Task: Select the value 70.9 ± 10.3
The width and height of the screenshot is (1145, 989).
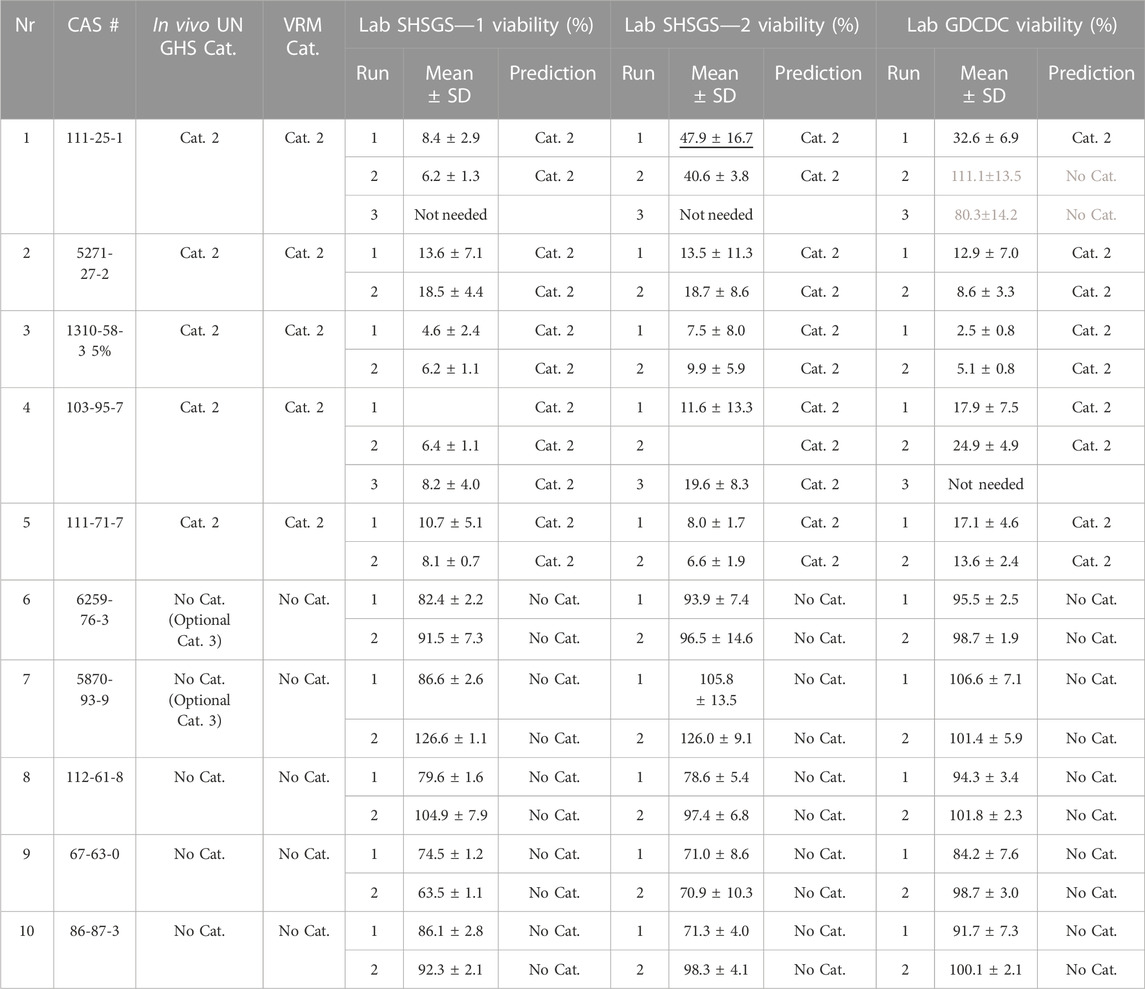Action: point(716,893)
